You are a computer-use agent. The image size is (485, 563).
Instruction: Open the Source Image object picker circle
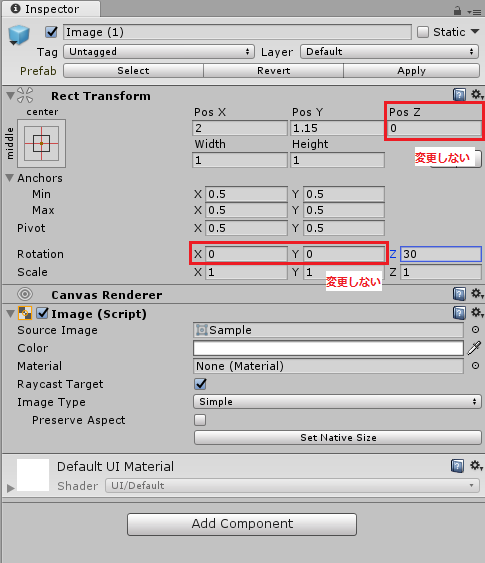tap(475, 330)
